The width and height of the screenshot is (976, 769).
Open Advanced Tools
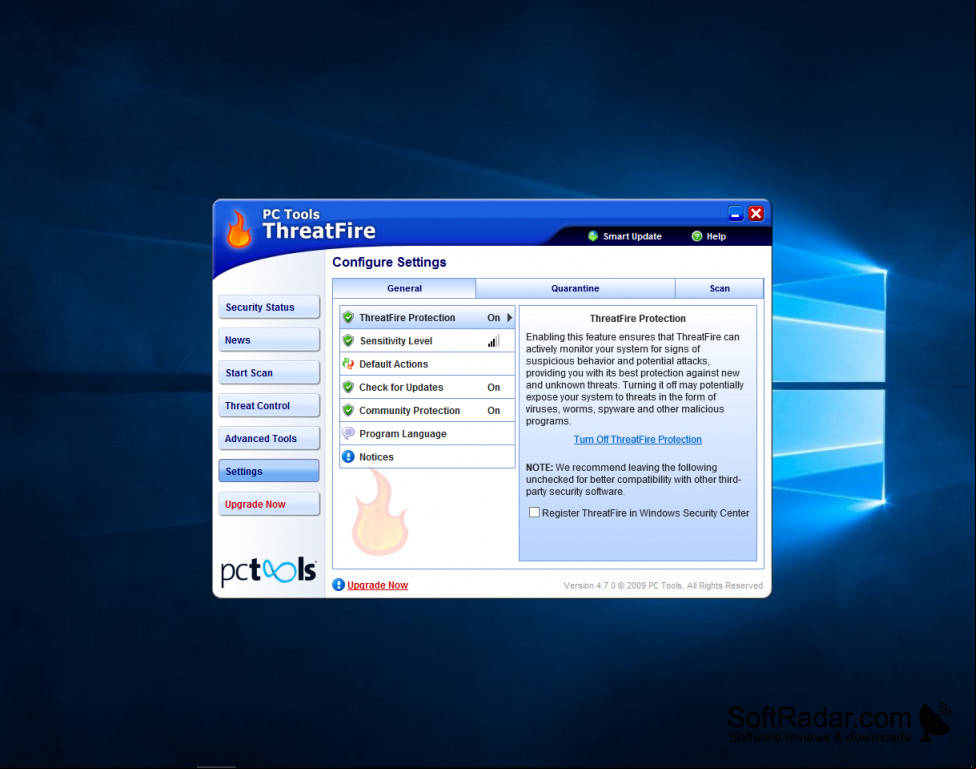pos(269,438)
